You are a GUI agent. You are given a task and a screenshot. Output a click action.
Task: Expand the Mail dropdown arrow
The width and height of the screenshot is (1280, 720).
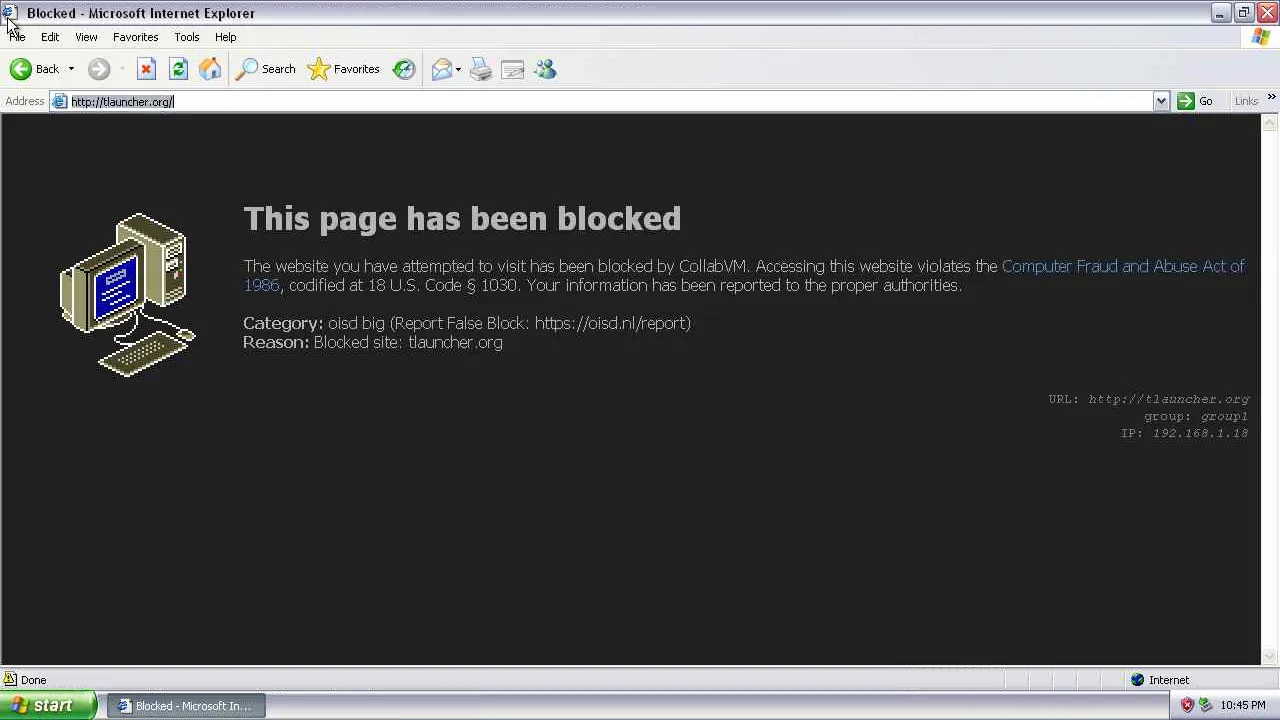pyautogui.click(x=458, y=69)
